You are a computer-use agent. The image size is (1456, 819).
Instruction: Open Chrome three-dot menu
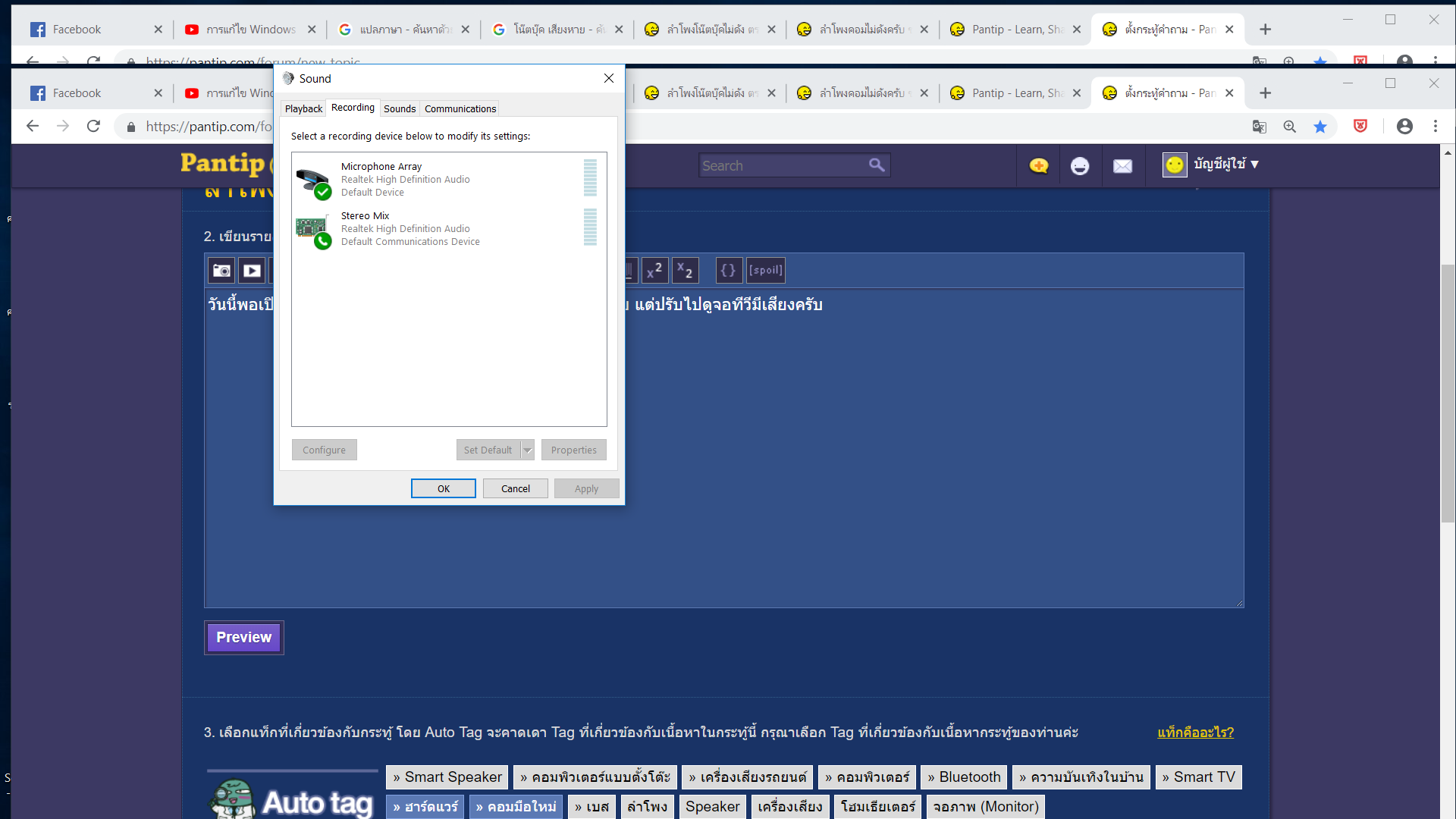(x=1436, y=127)
